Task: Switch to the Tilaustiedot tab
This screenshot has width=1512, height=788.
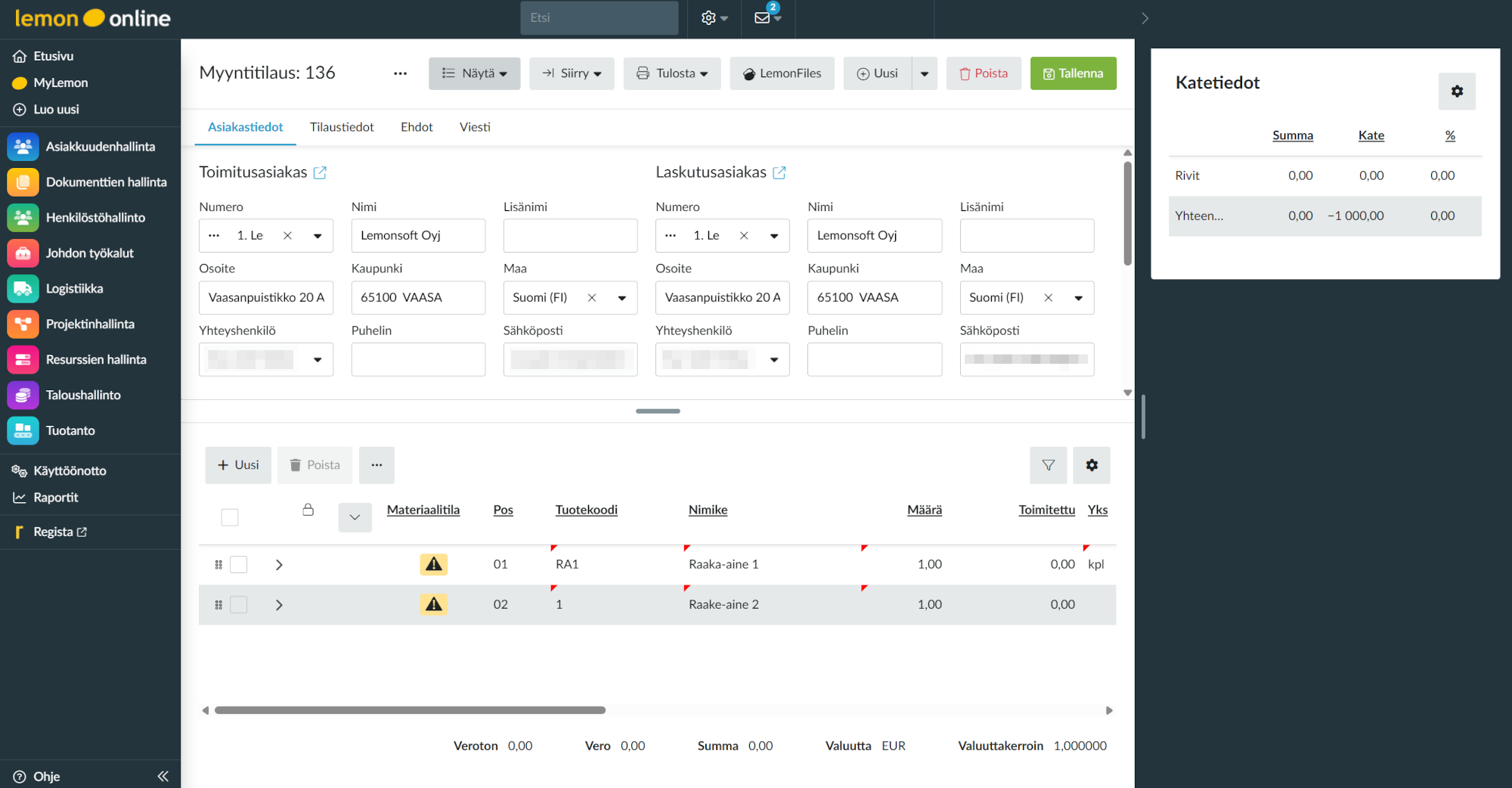Action: coord(342,127)
